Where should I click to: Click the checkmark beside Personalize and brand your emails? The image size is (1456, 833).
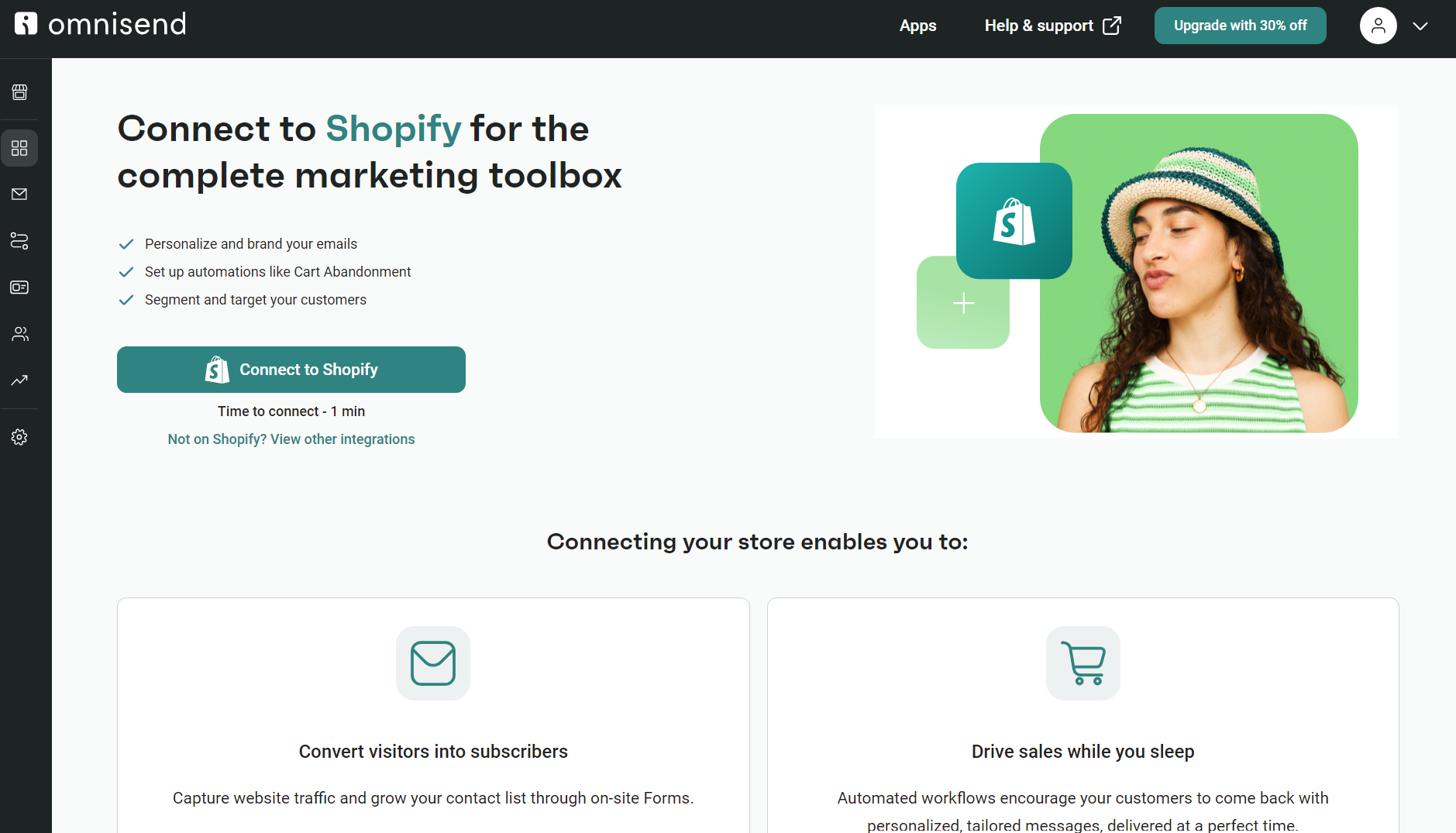pyautogui.click(x=126, y=243)
